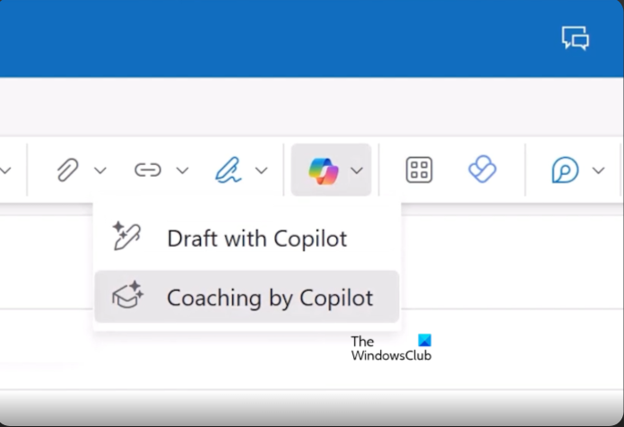Click the search bubble icon
The image size is (624, 427).
click(565, 170)
